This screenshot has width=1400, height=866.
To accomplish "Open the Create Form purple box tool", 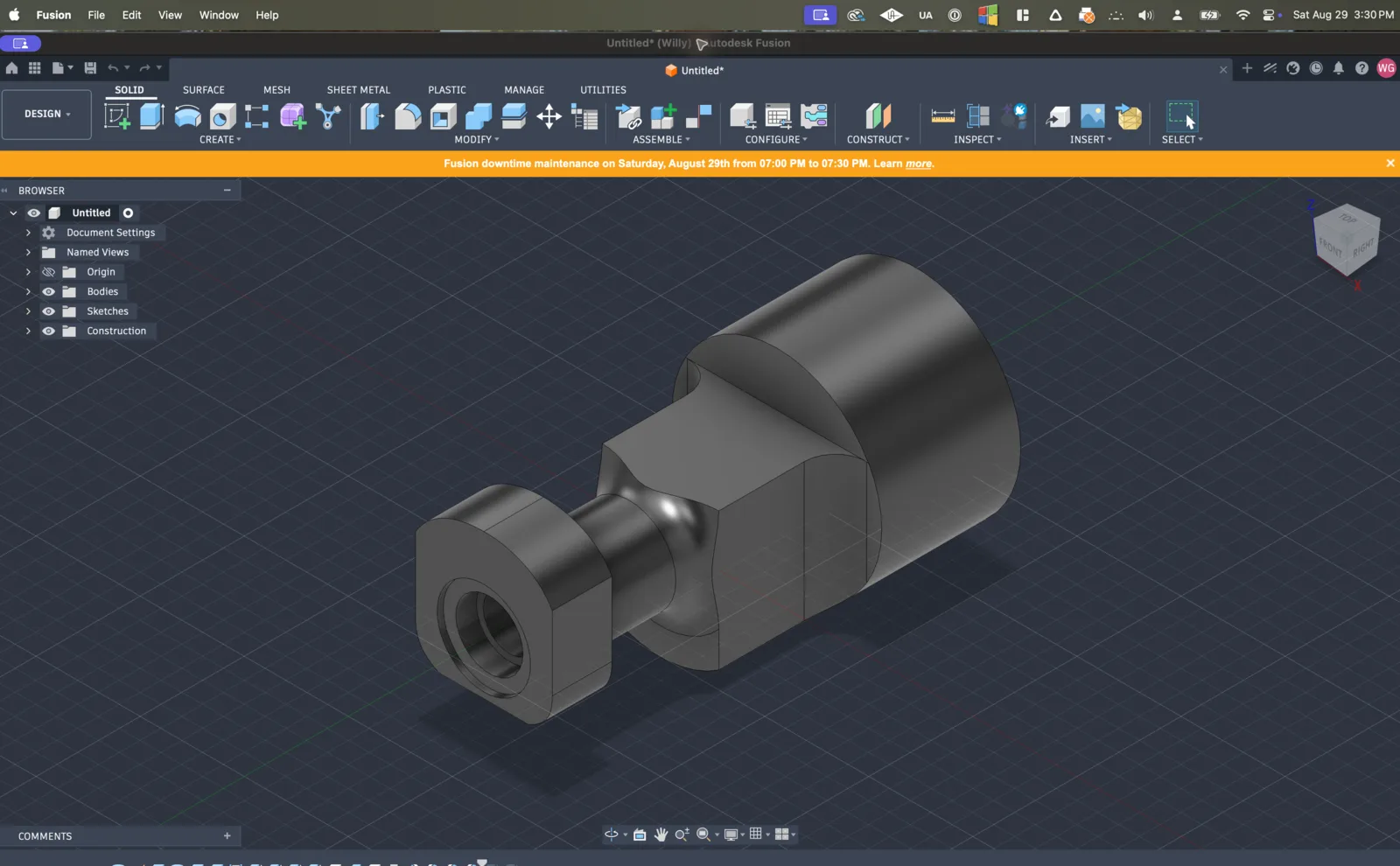I will (x=293, y=115).
